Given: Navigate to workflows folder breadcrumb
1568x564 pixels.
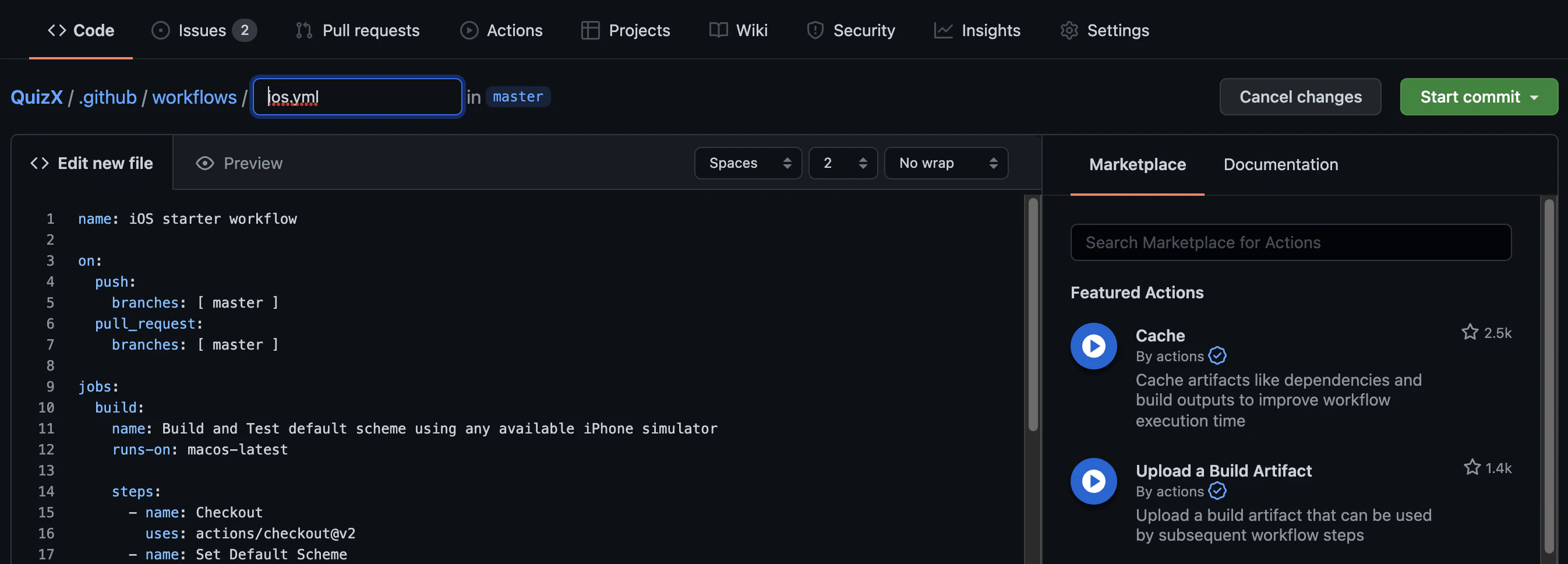Looking at the screenshot, I should click(x=194, y=97).
